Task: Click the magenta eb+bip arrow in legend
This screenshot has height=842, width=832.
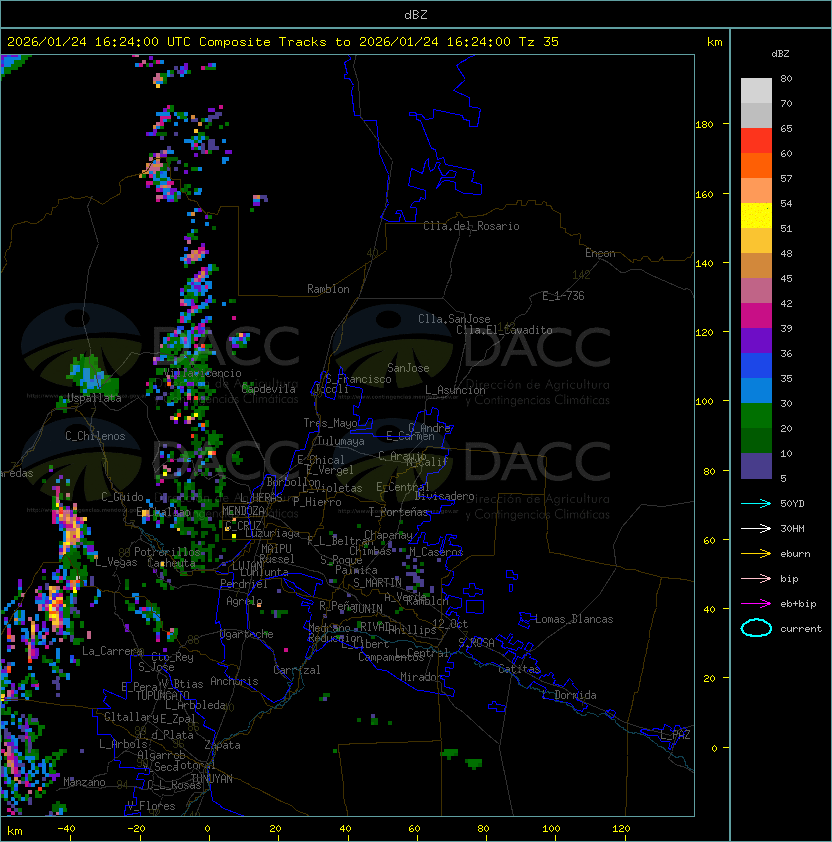Action: [756, 604]
